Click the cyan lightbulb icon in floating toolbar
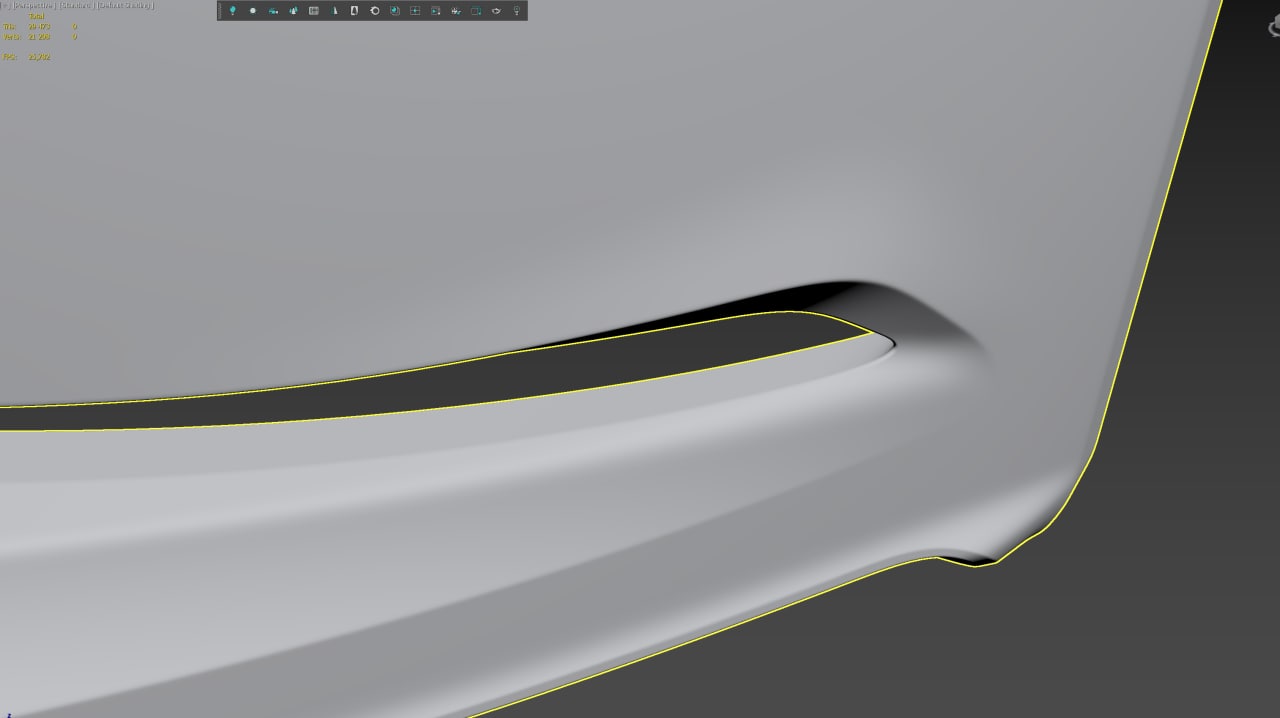The height and width of the screenshot is (718, 1280). [x=233, y=10]
